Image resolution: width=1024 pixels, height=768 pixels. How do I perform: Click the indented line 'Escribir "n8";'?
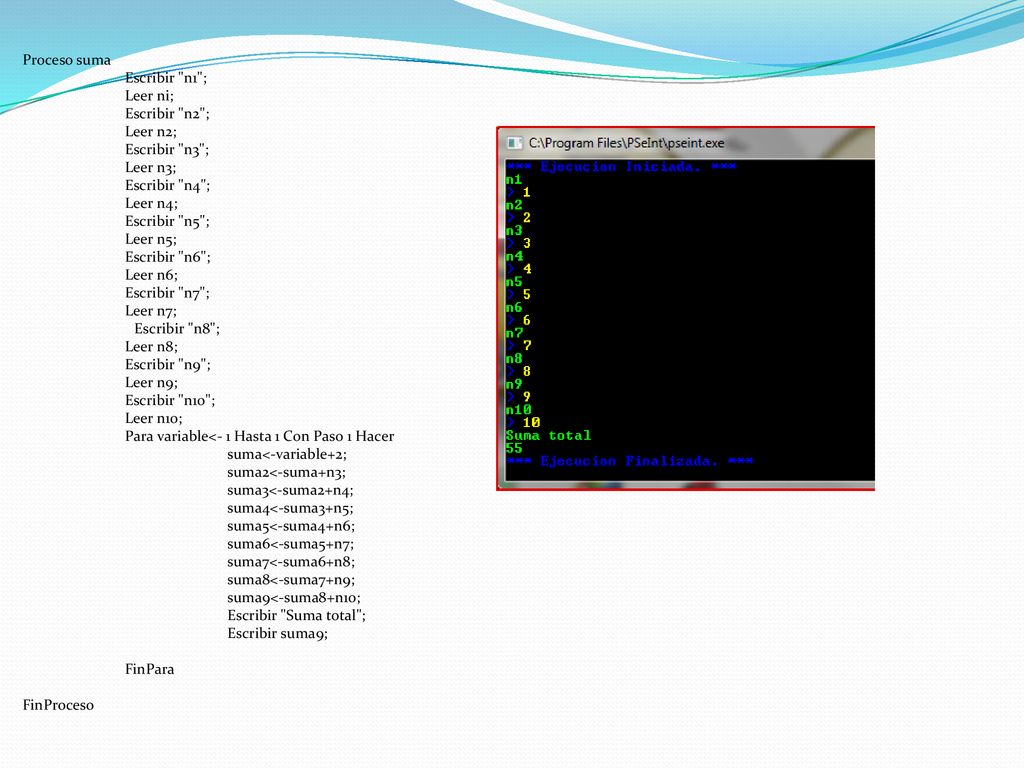[177, 329]
